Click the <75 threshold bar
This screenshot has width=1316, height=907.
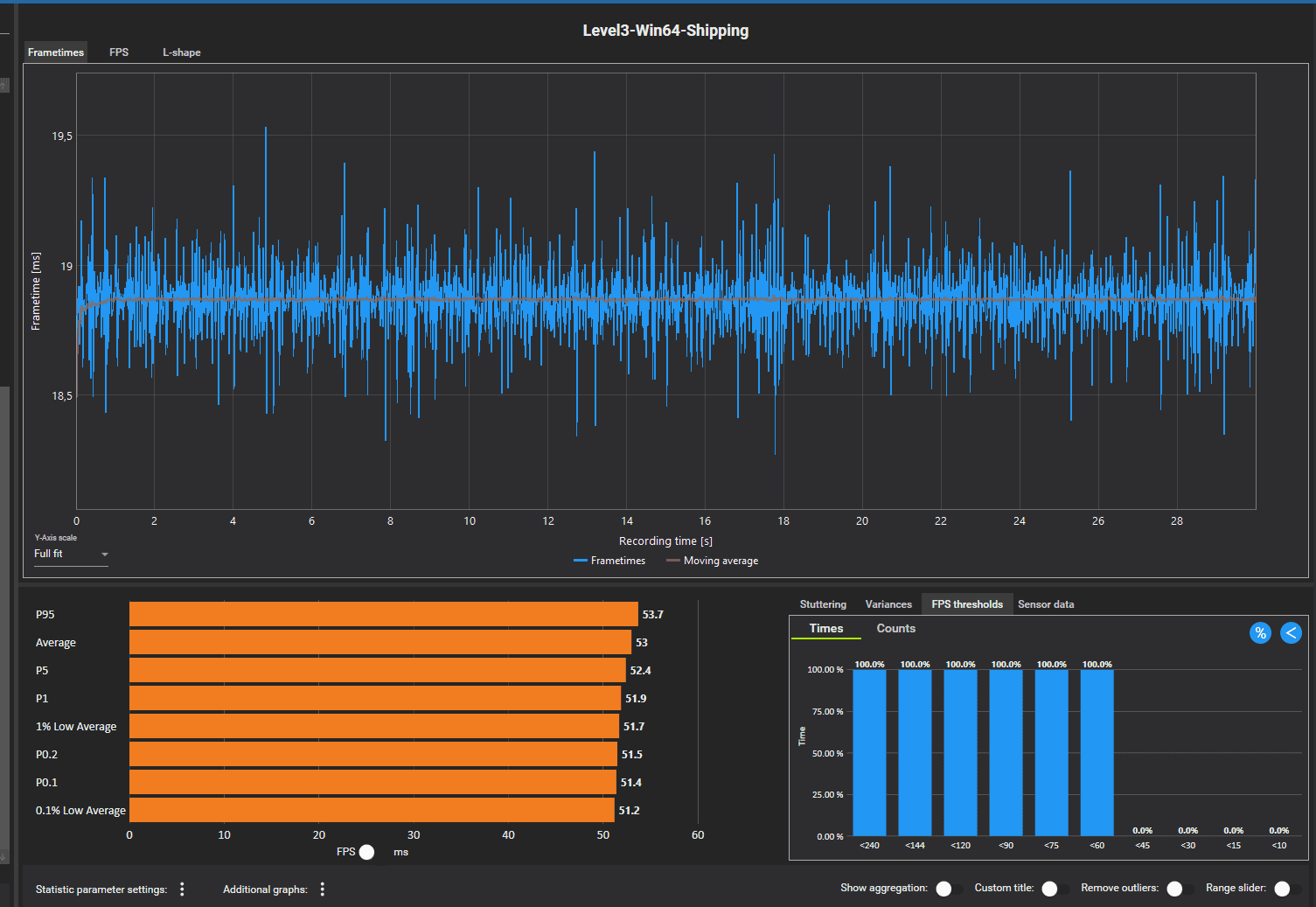1051,753
